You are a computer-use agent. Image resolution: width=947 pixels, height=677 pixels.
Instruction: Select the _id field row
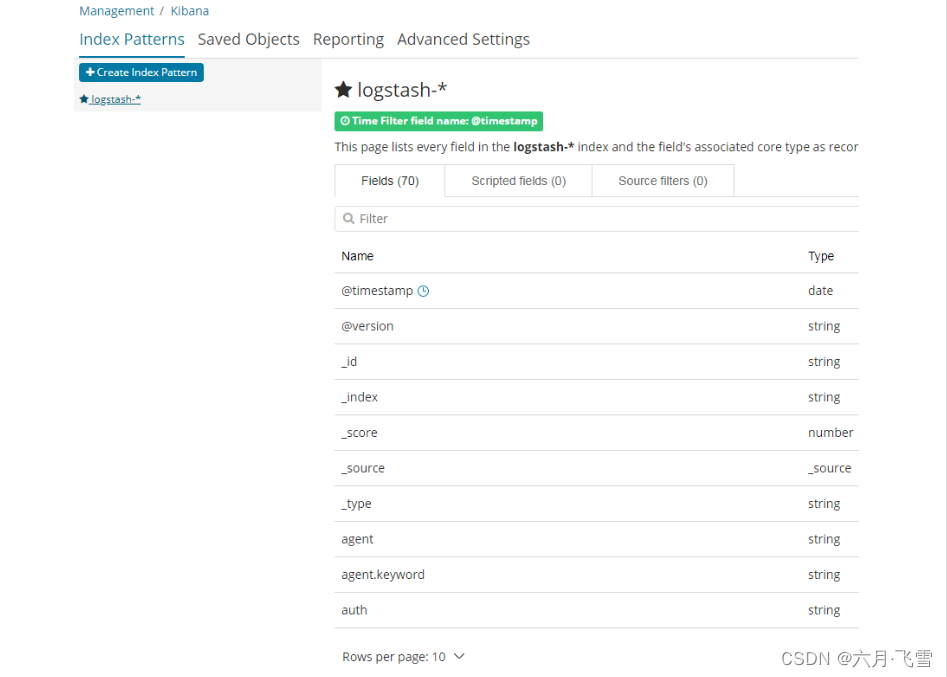click(x=597, y=362)
